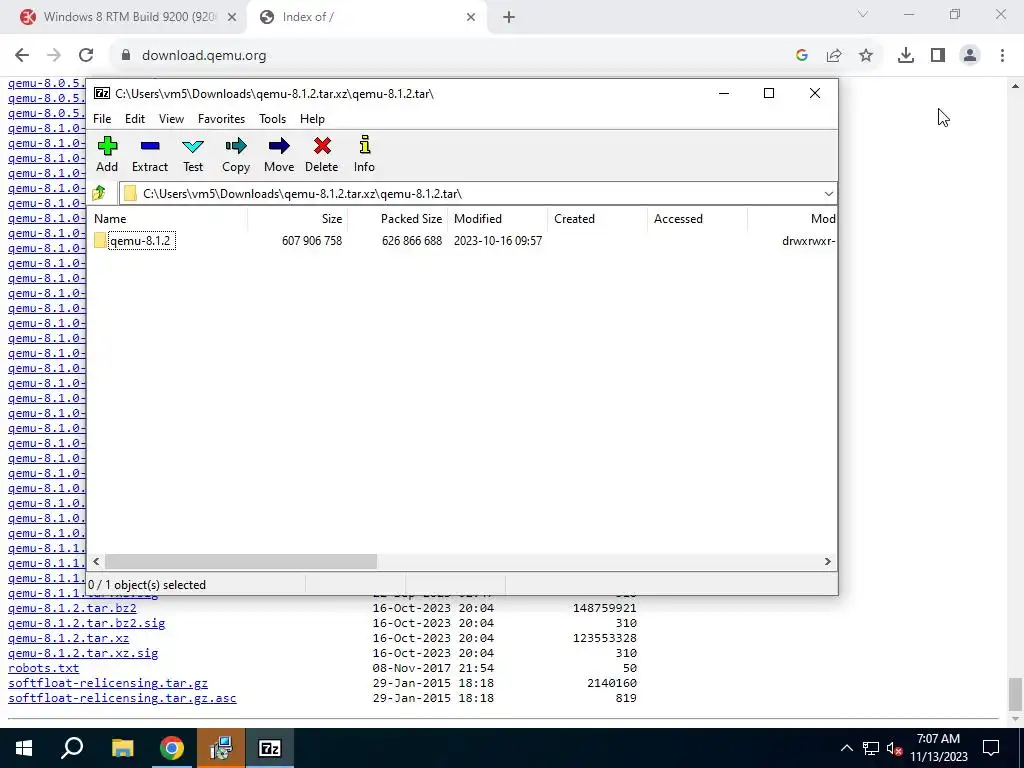The height and width of the screenshot is (768, 1024).
Task: Open the Tools menu
Action: click(272, 119)
